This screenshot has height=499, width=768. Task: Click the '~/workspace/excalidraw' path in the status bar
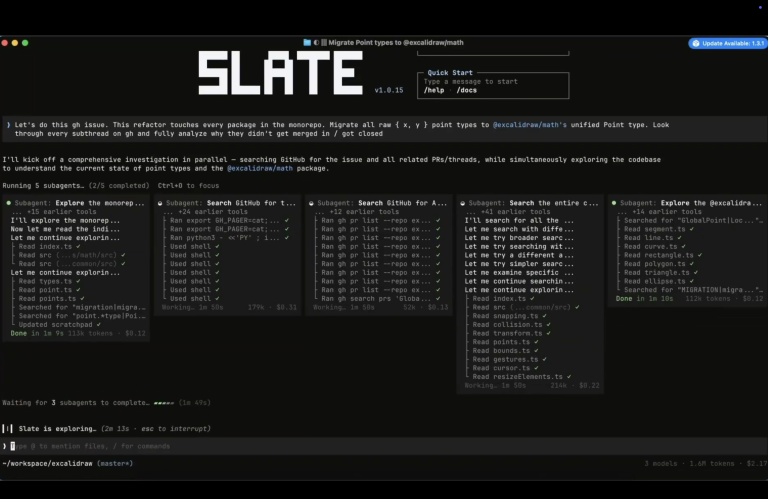[48, 463]
